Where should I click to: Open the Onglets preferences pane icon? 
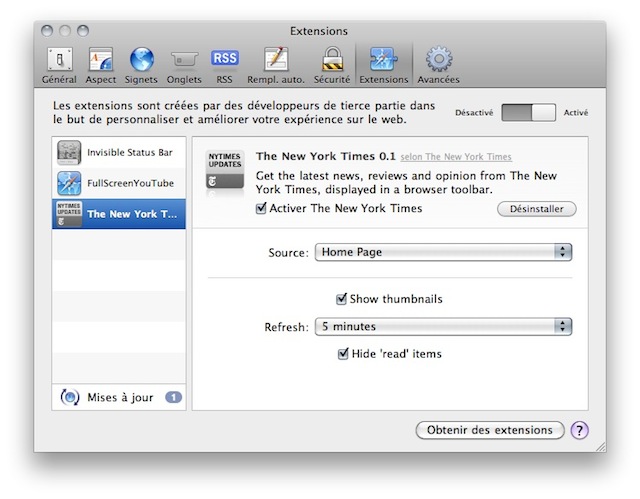point(184,60)
